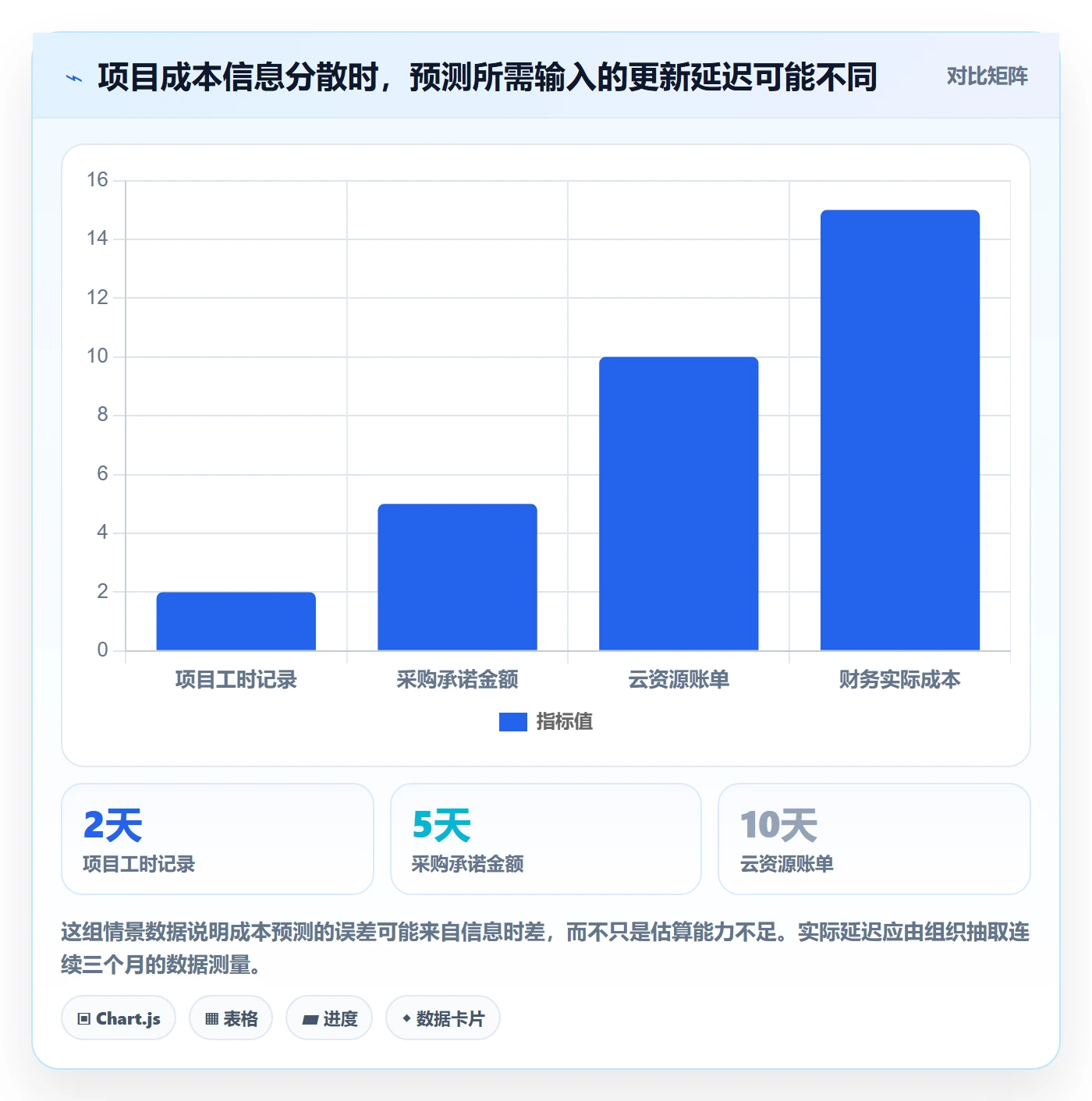Click the diamond icon in 数据卡片 chip

pyautogui.click(x=406, y=1018)
